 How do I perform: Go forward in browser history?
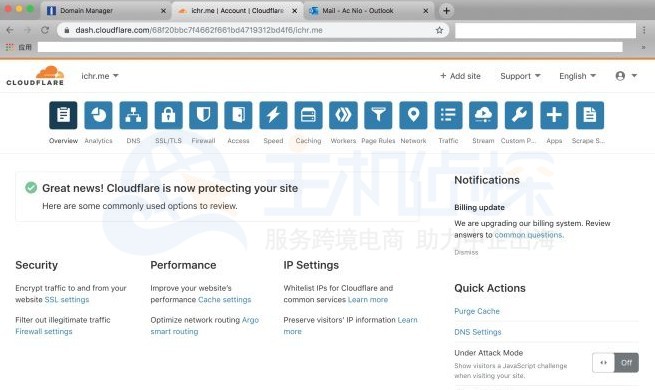pos(28,30)
